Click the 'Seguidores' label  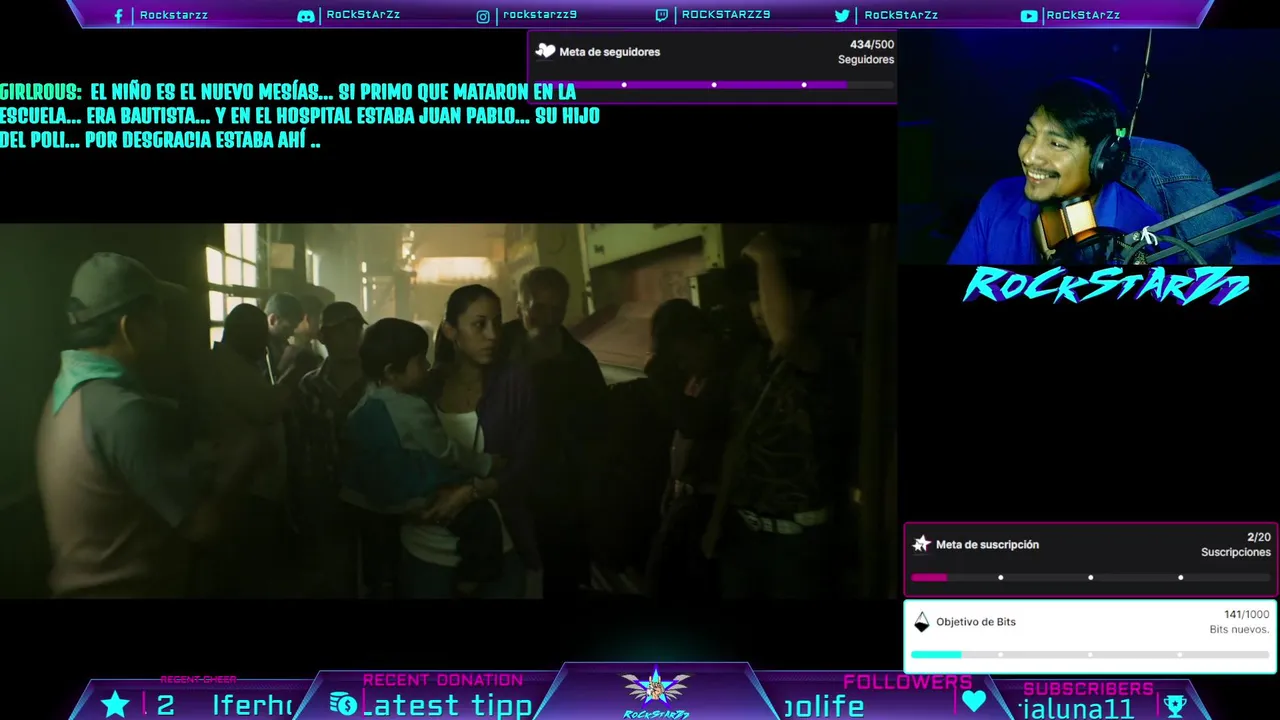866,60
